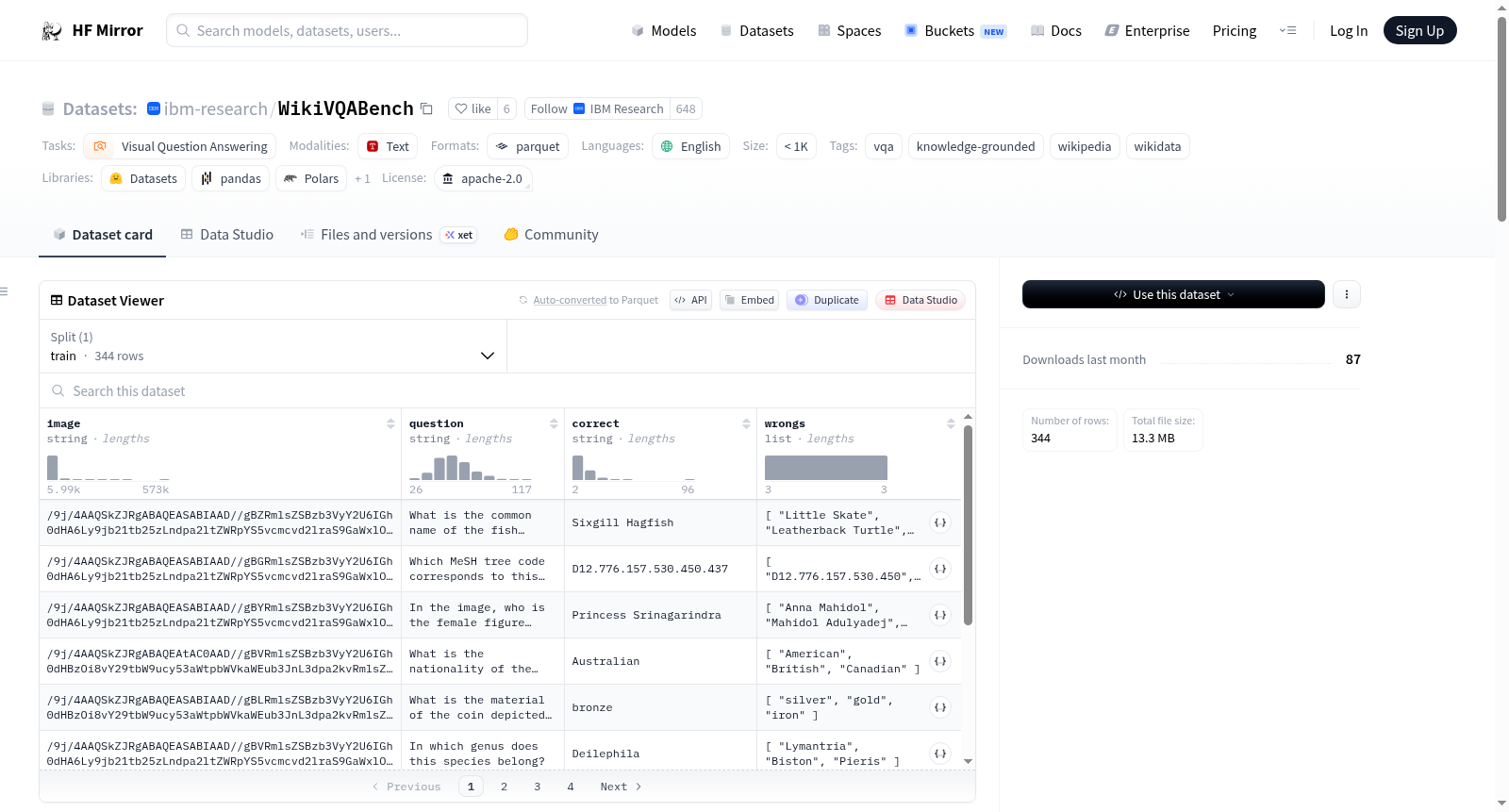The width and height of the screenshot is (1509, 812).
Task: Click the English language tag
Action: click(691, 146)
